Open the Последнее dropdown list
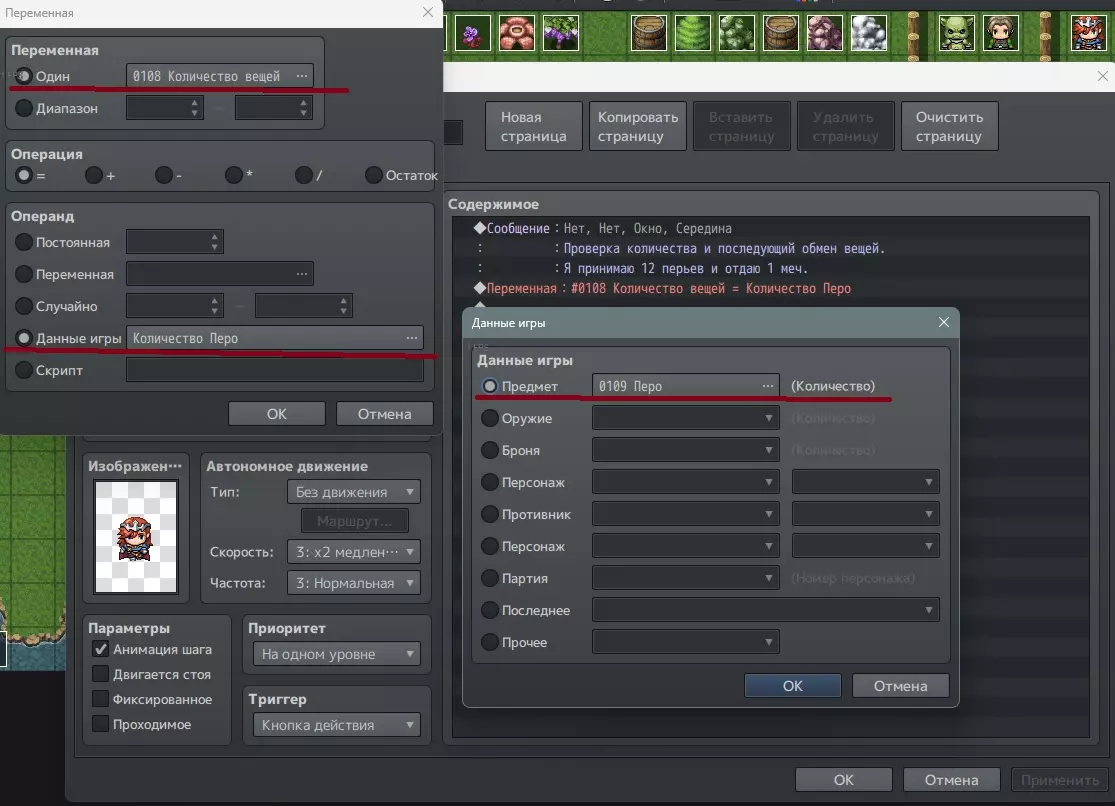This screenshot has height=806, width=1115. pos(766,610)
